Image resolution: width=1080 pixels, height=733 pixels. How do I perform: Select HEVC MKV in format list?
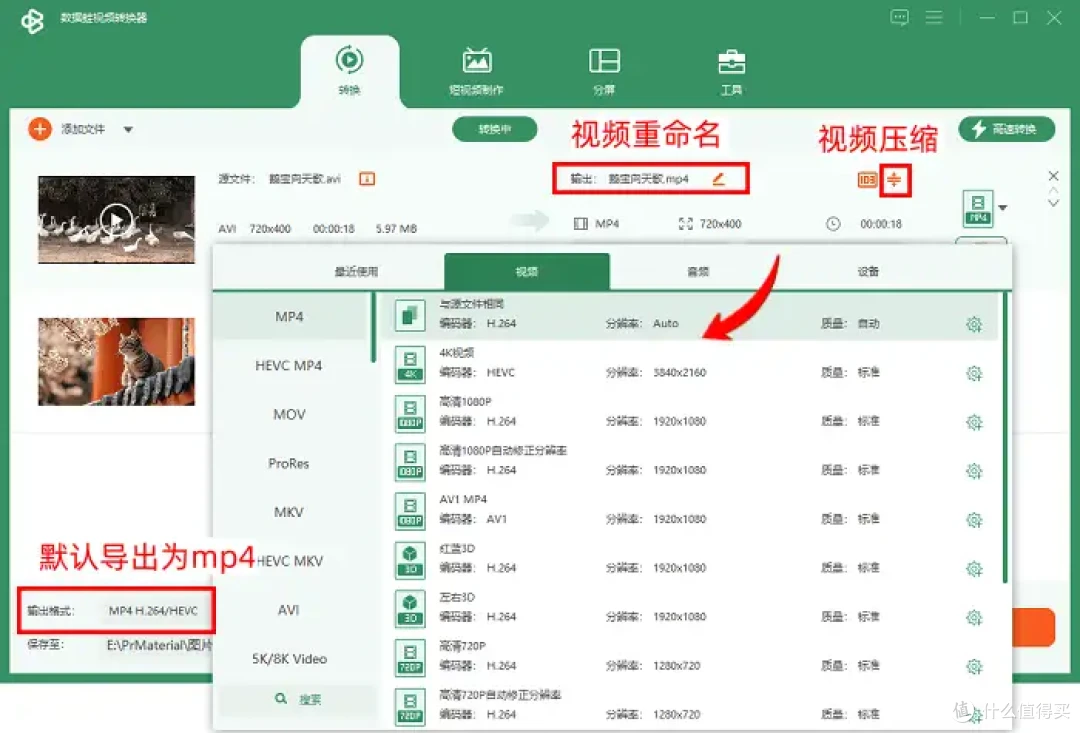(289, 561)
